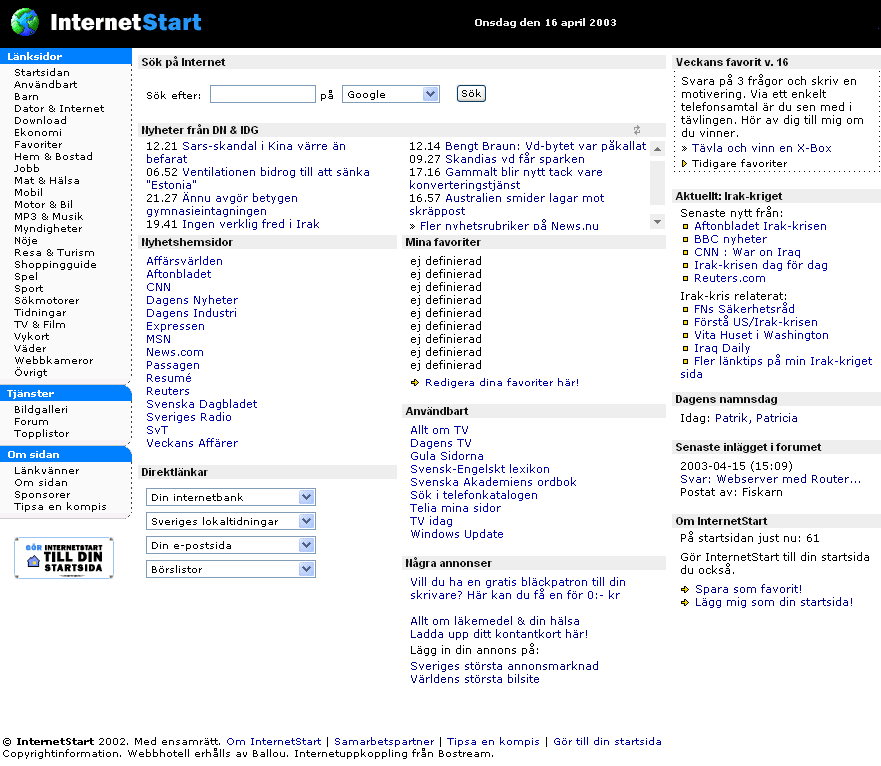Open the Sveriges Radio link
The image size is (881, 766).
189,417
